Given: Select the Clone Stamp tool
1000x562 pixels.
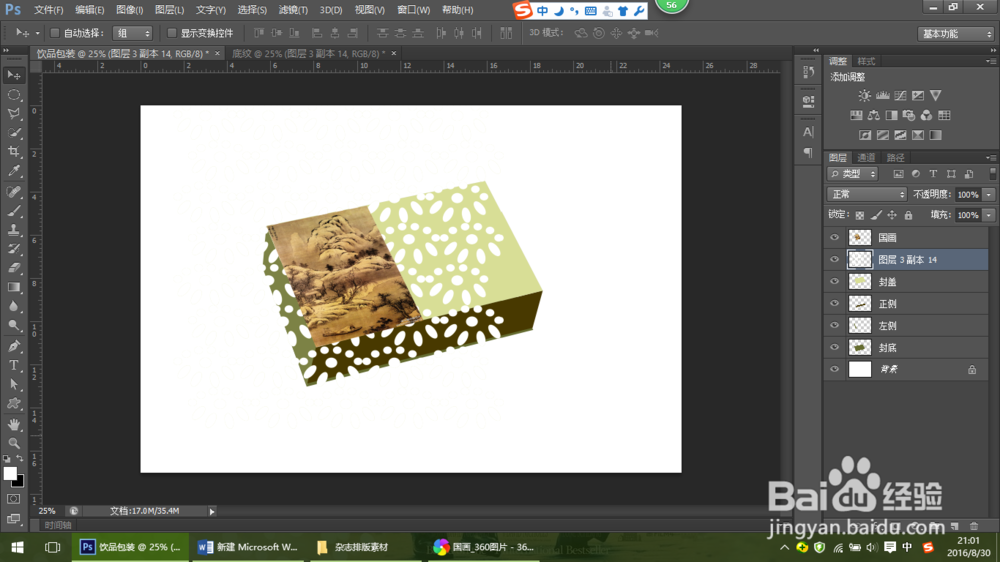Looking at the screenshot, I should pyautogui.click(x=13, y=230).
